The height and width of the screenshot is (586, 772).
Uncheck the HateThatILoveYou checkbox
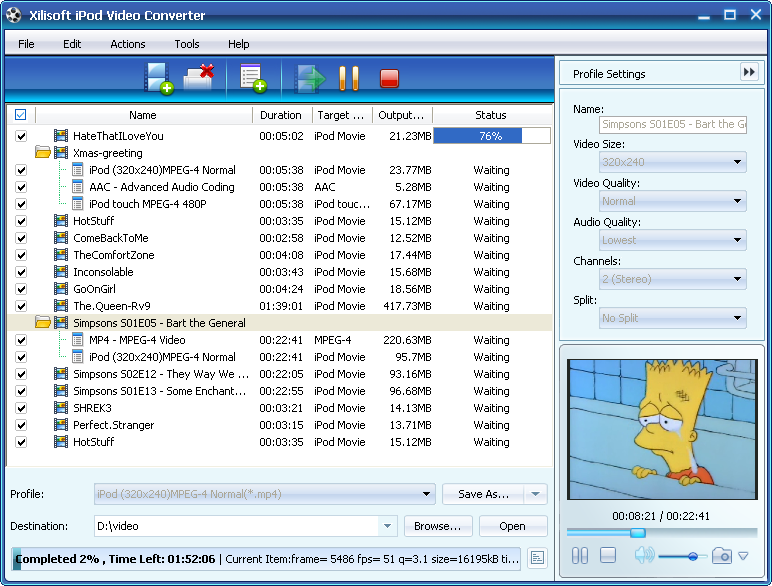click(x=21, y=136)
